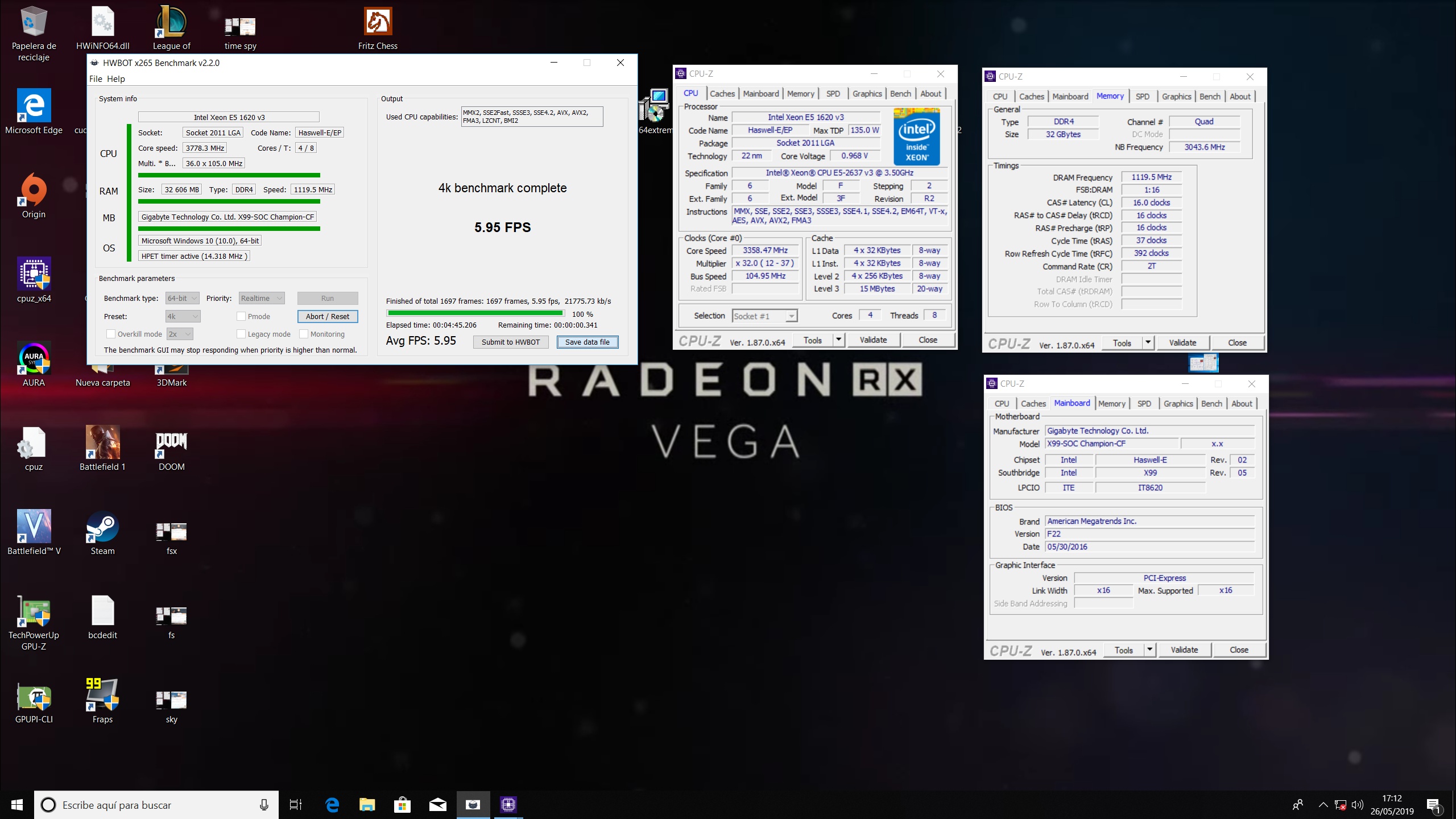Viewport: 1456px width, 819px height.
Task: Click Validate in the CPU-Z CPU window
Action: coord(873,340)
